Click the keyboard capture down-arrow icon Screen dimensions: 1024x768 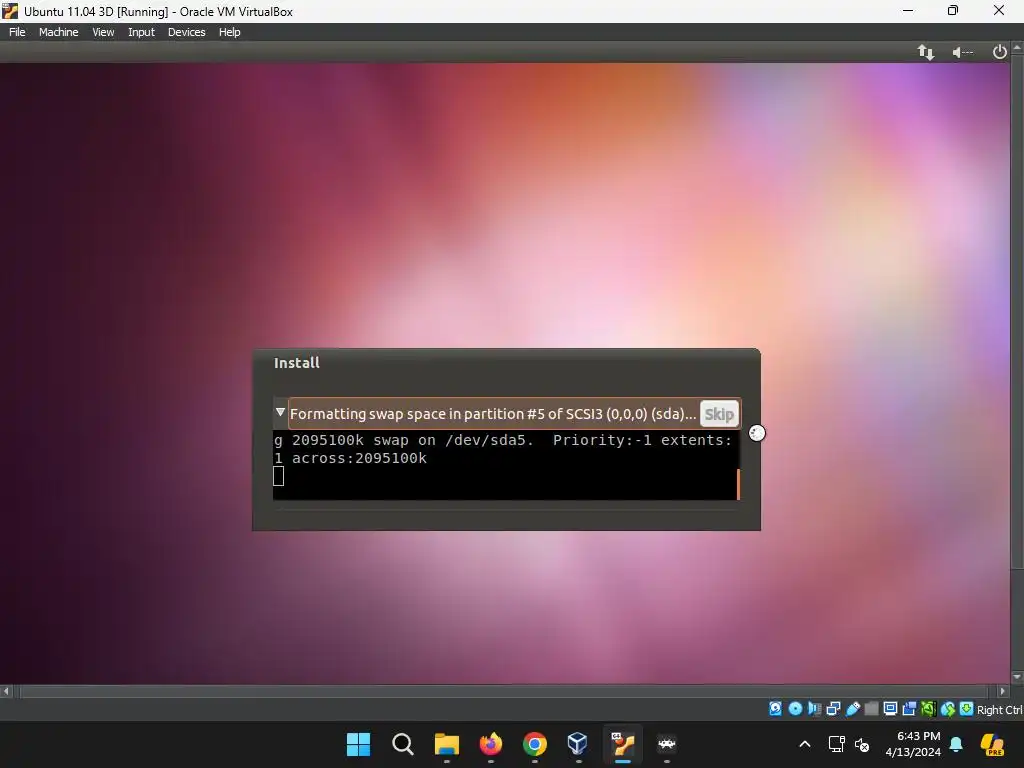pyautogui.click(x=967, y=709)
